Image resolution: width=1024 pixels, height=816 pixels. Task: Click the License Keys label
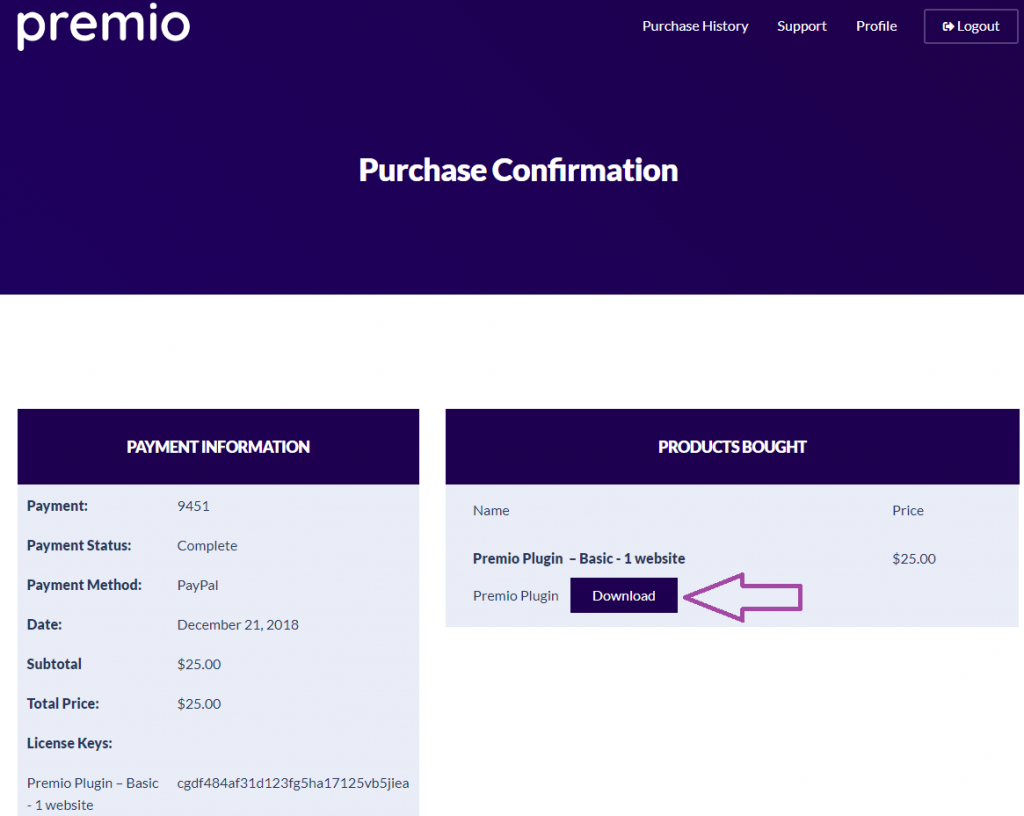pyautogui.click(x=69, y=743)
